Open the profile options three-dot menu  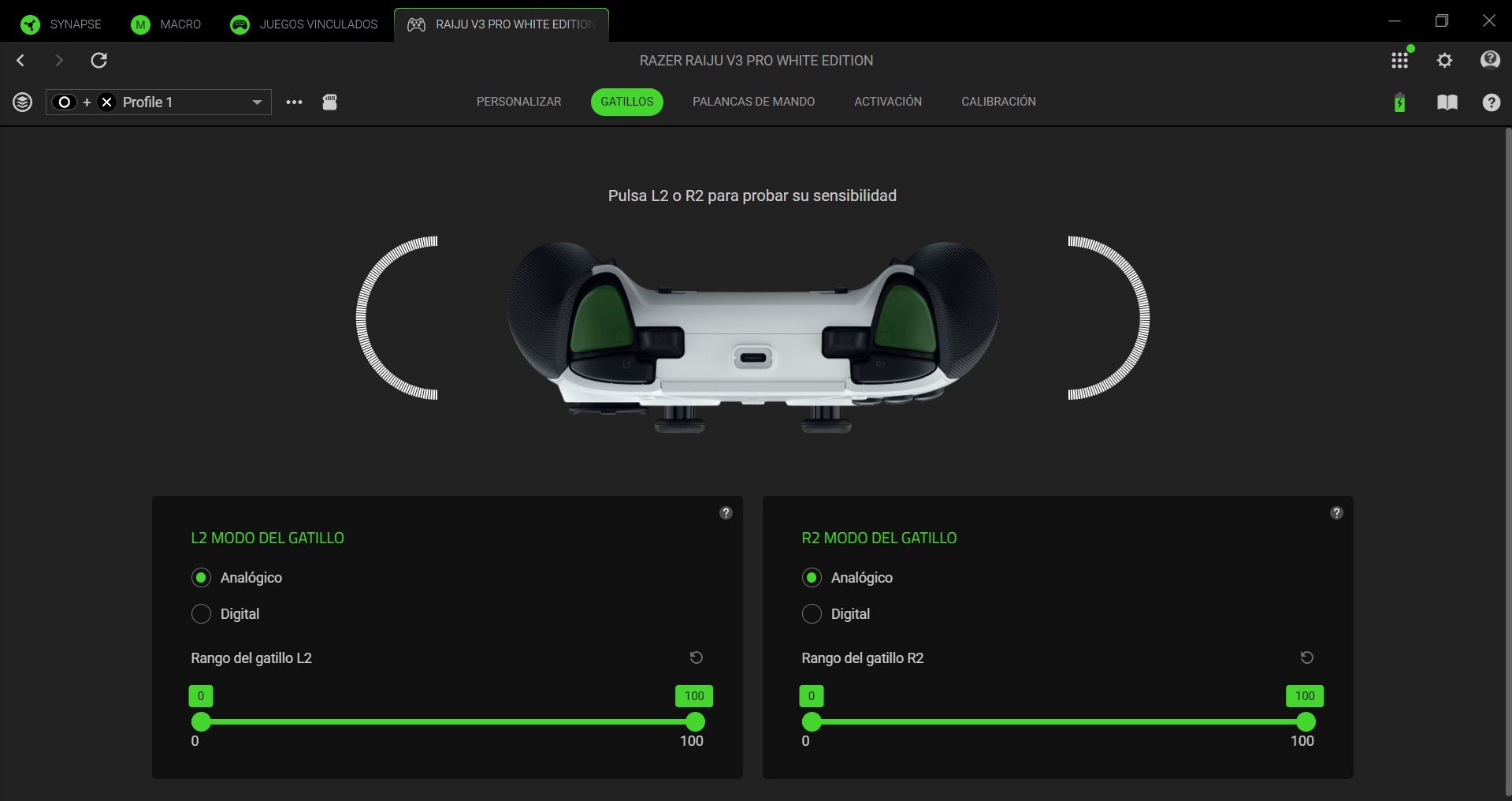point(294,102)
